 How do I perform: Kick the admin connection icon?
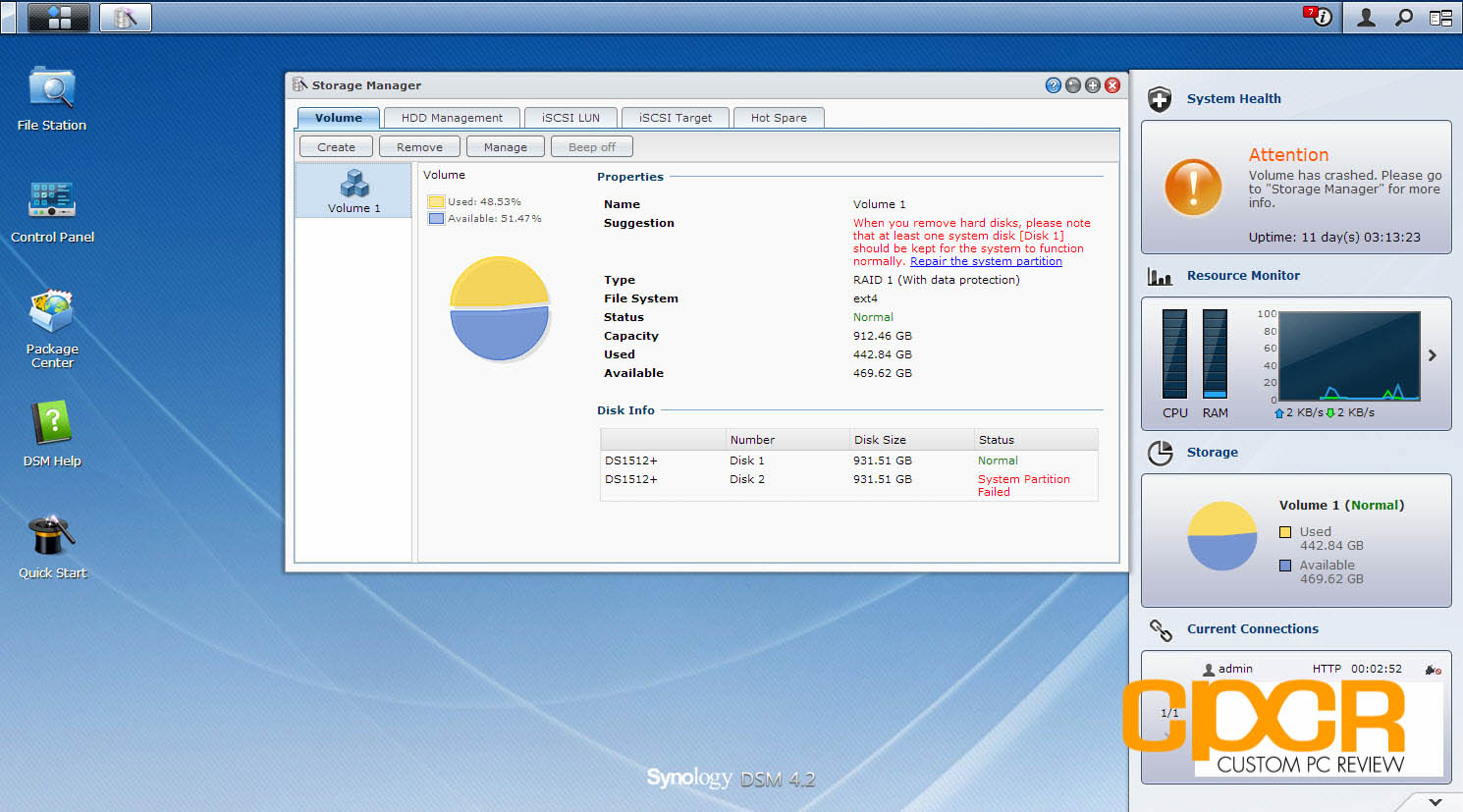point(1433,670)
